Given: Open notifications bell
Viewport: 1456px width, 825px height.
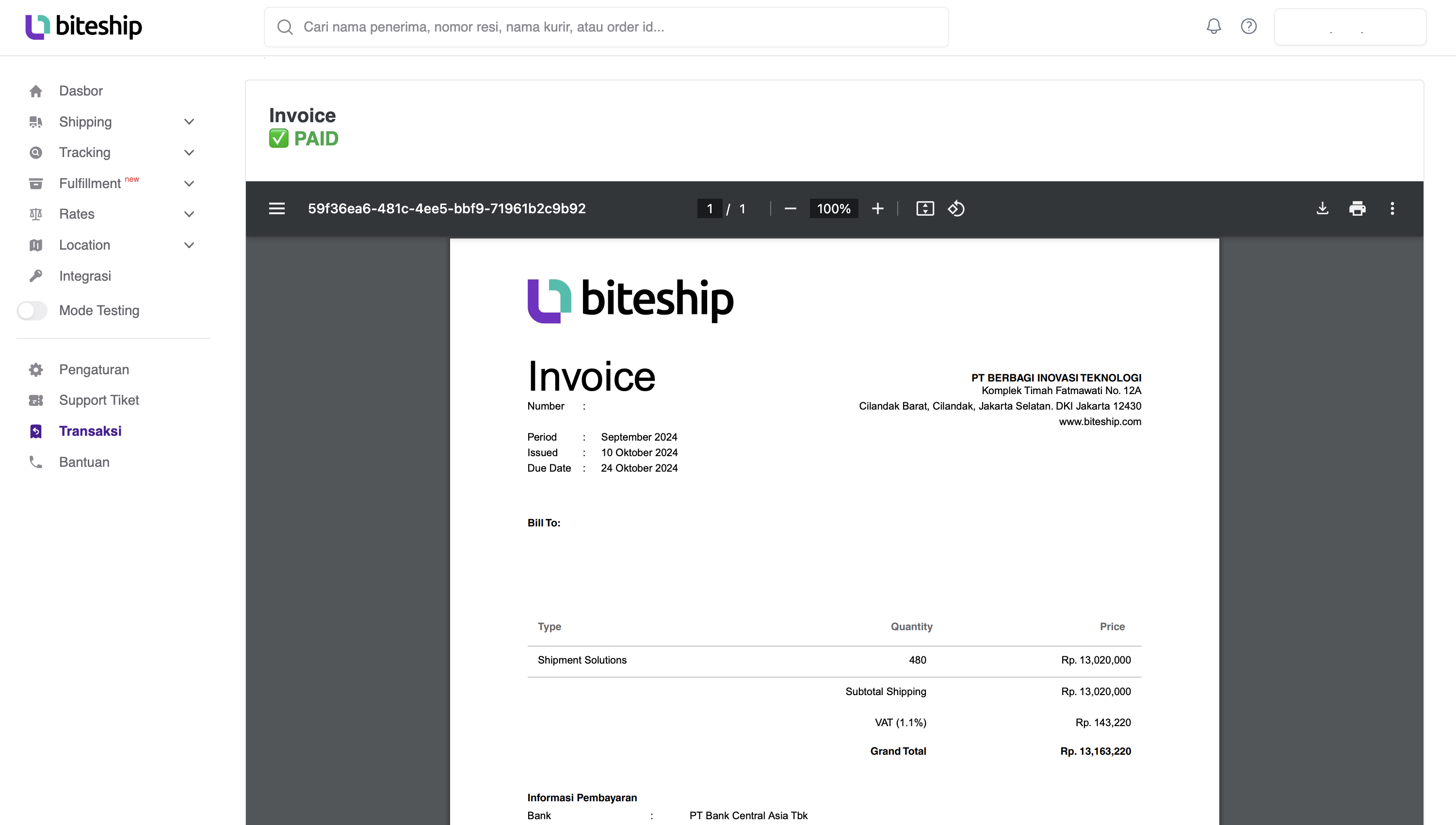Looking at the screenshot, I should tap(1214, 26).
